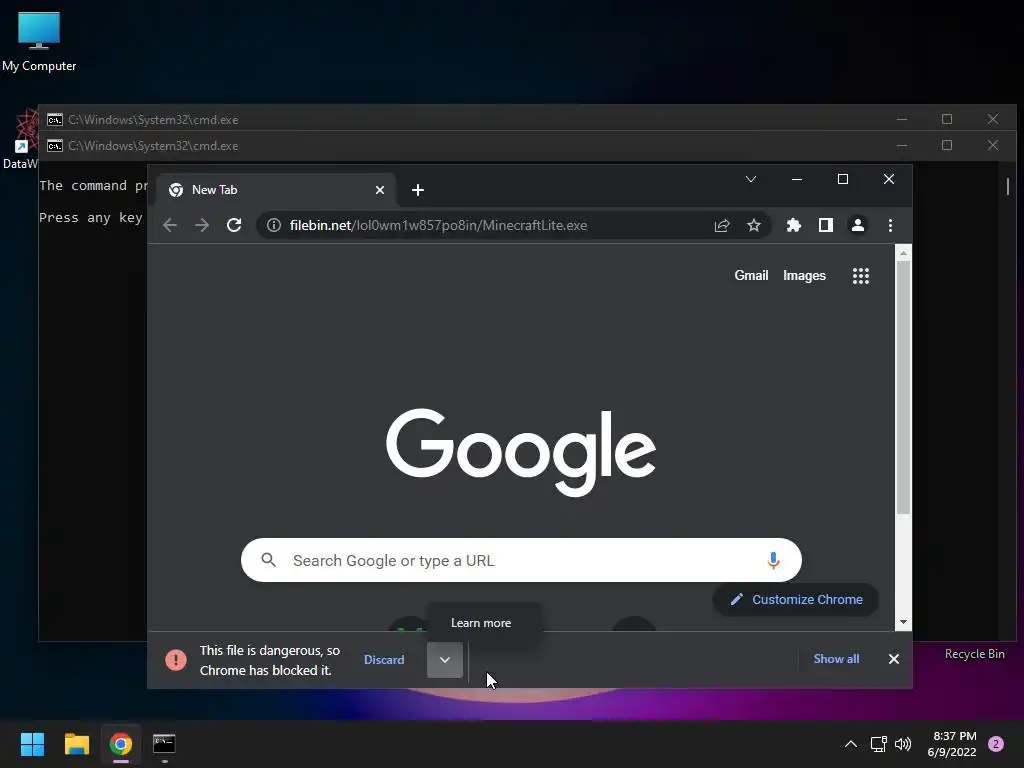1024x768 pixels.
Task: Go back with Chrome's back arrow
Action: [x=170, y=225]
